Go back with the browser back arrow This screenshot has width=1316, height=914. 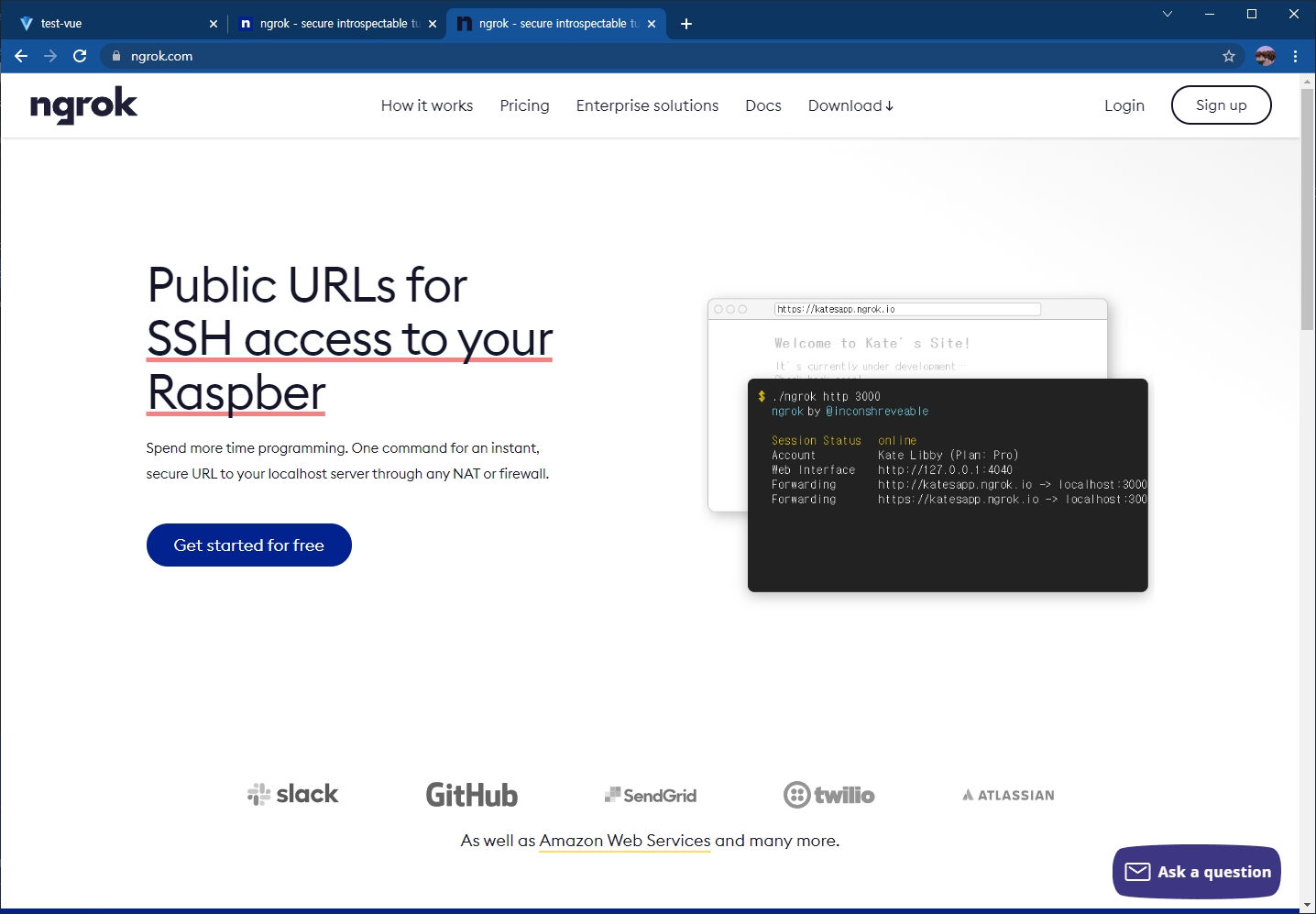point(21,56)
